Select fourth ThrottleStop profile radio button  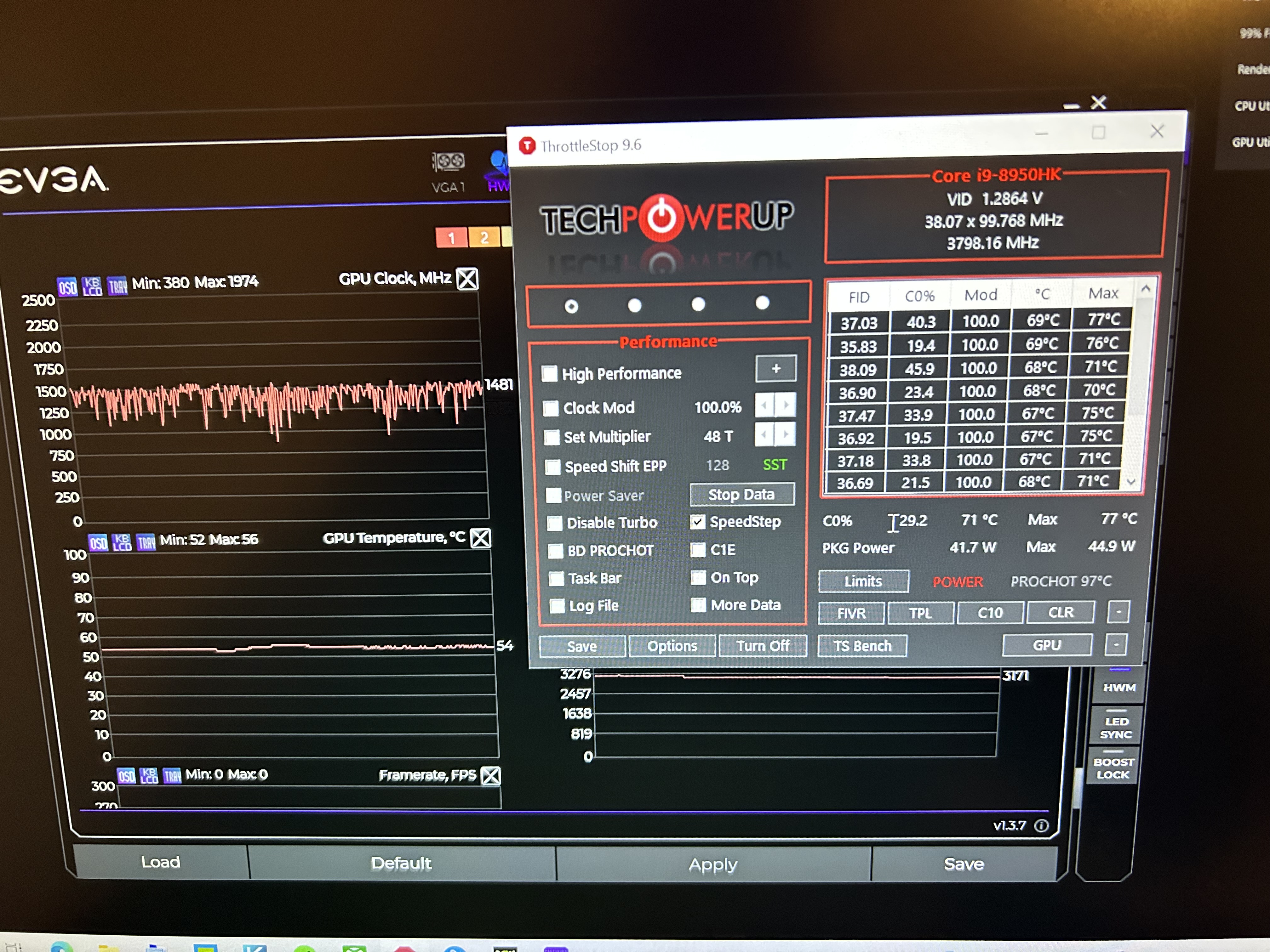762,303
